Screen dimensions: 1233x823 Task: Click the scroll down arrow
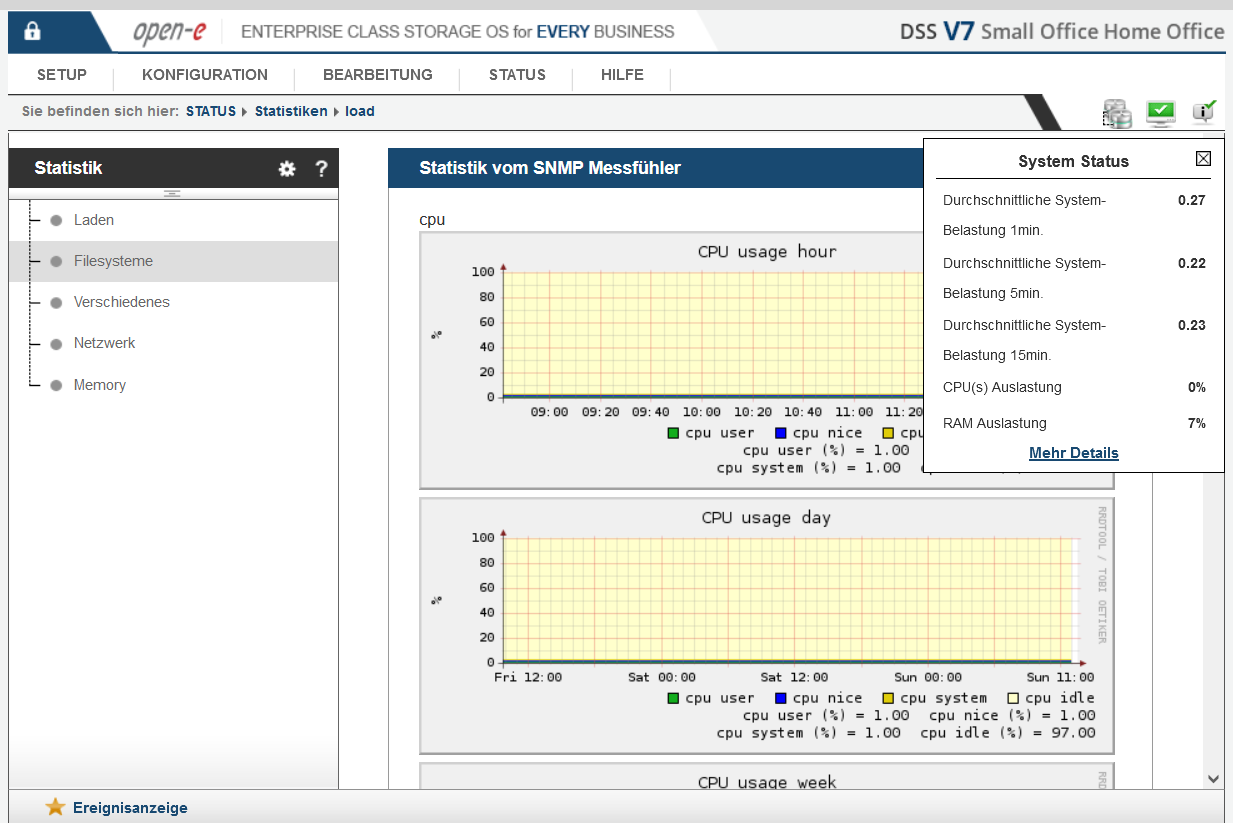(1213, 778)
